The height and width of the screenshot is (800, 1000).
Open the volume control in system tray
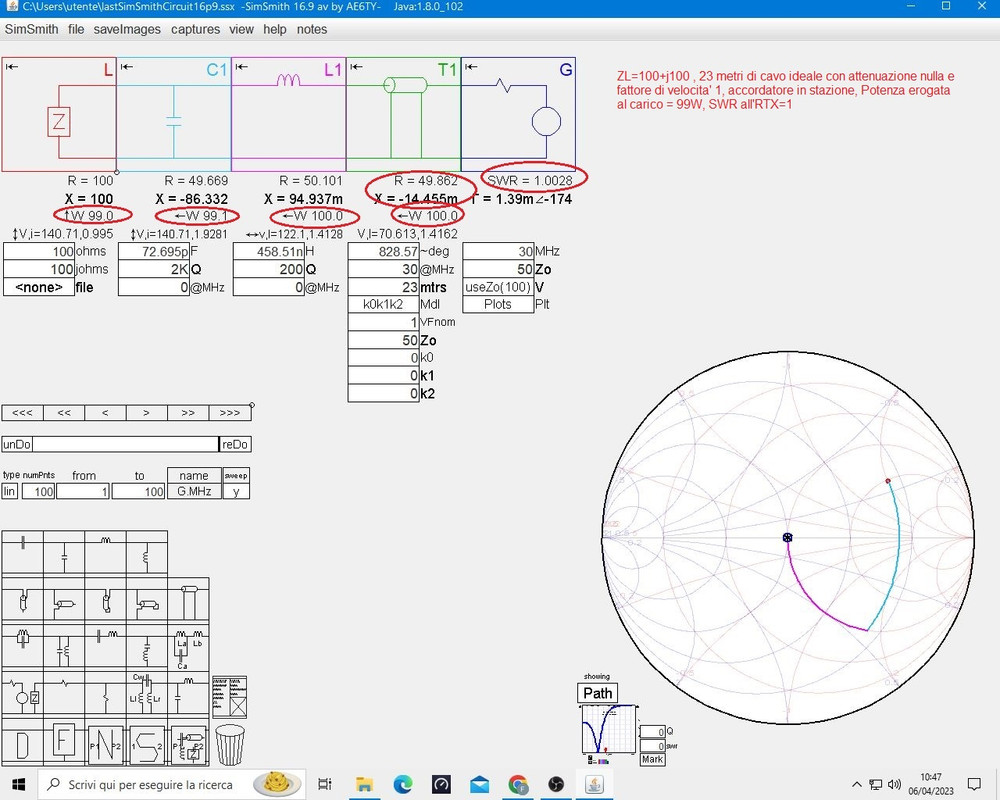[x=894, y=784]
